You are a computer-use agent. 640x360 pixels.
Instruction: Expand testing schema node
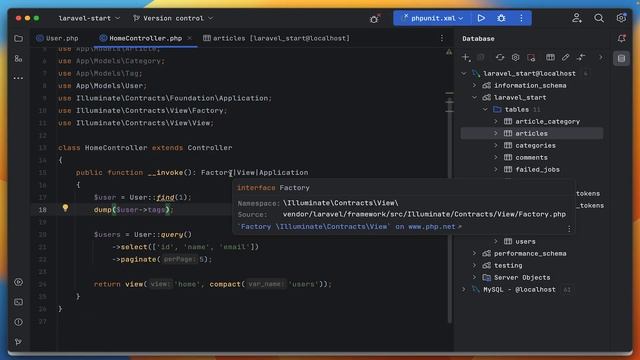(x=474, y=265)
